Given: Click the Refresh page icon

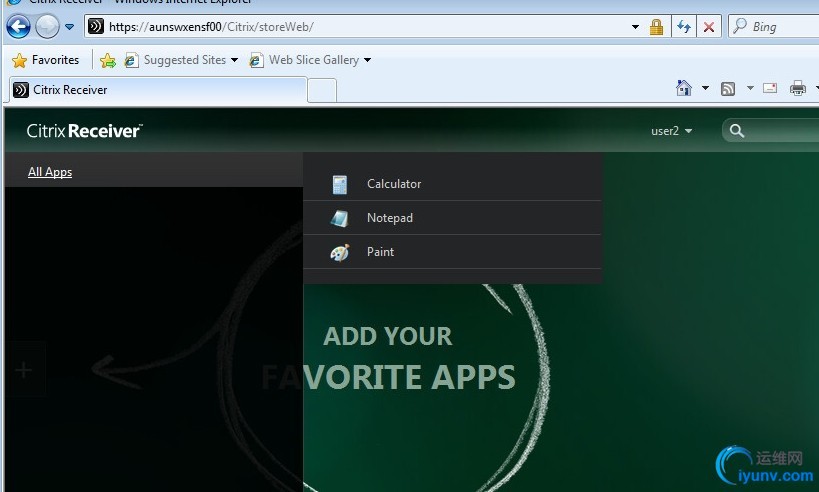Looking at the screenshot, I should tap(684, 27).
